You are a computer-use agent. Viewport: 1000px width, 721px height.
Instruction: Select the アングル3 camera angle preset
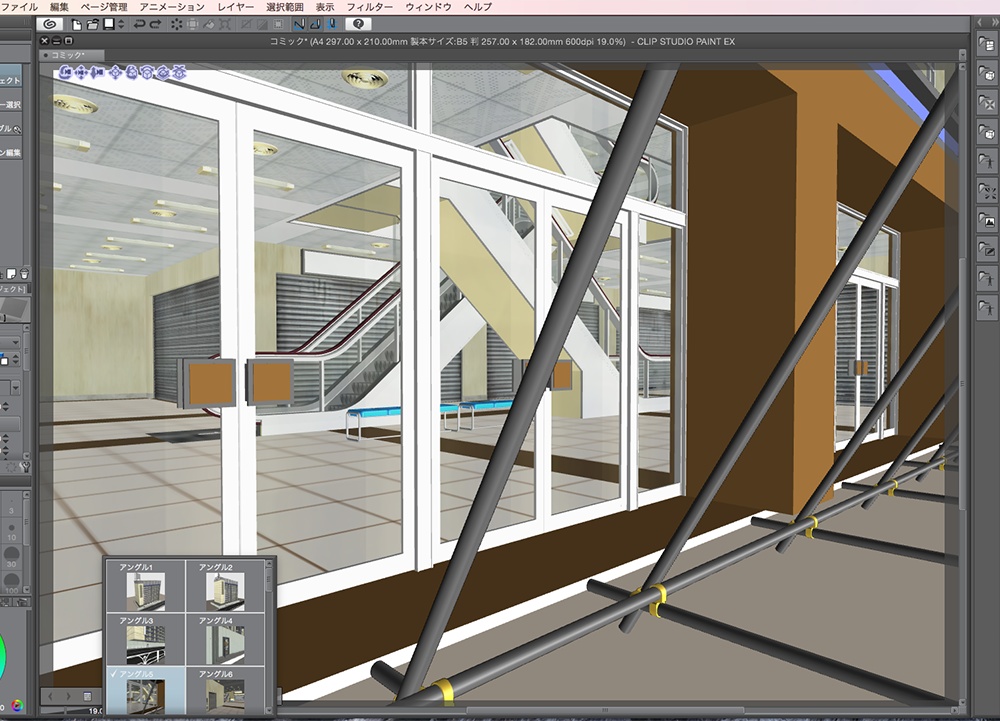coord(145,640)
